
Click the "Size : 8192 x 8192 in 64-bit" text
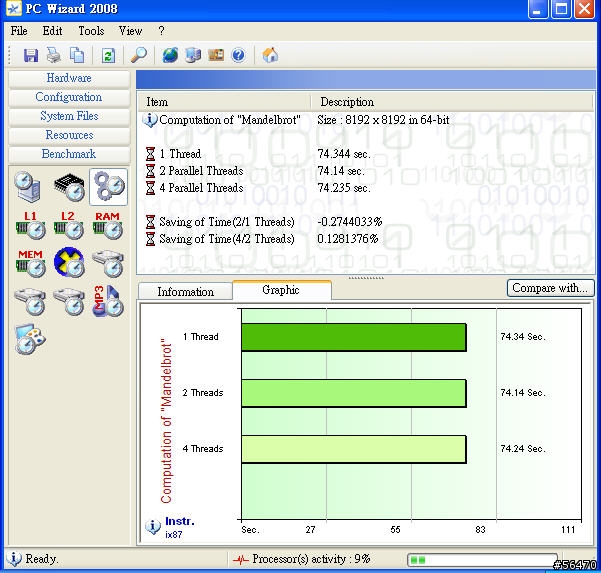(383, 120)
